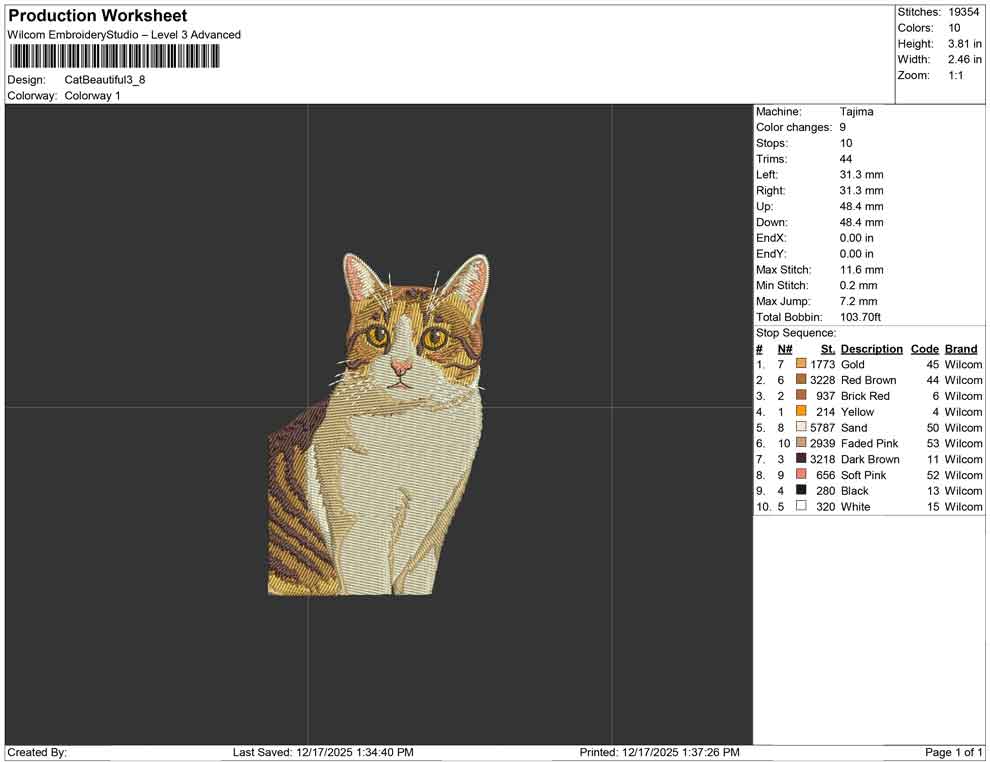990x762 pixels.
Task: Click the White color swatch
Action: click(x=801, y=507)
